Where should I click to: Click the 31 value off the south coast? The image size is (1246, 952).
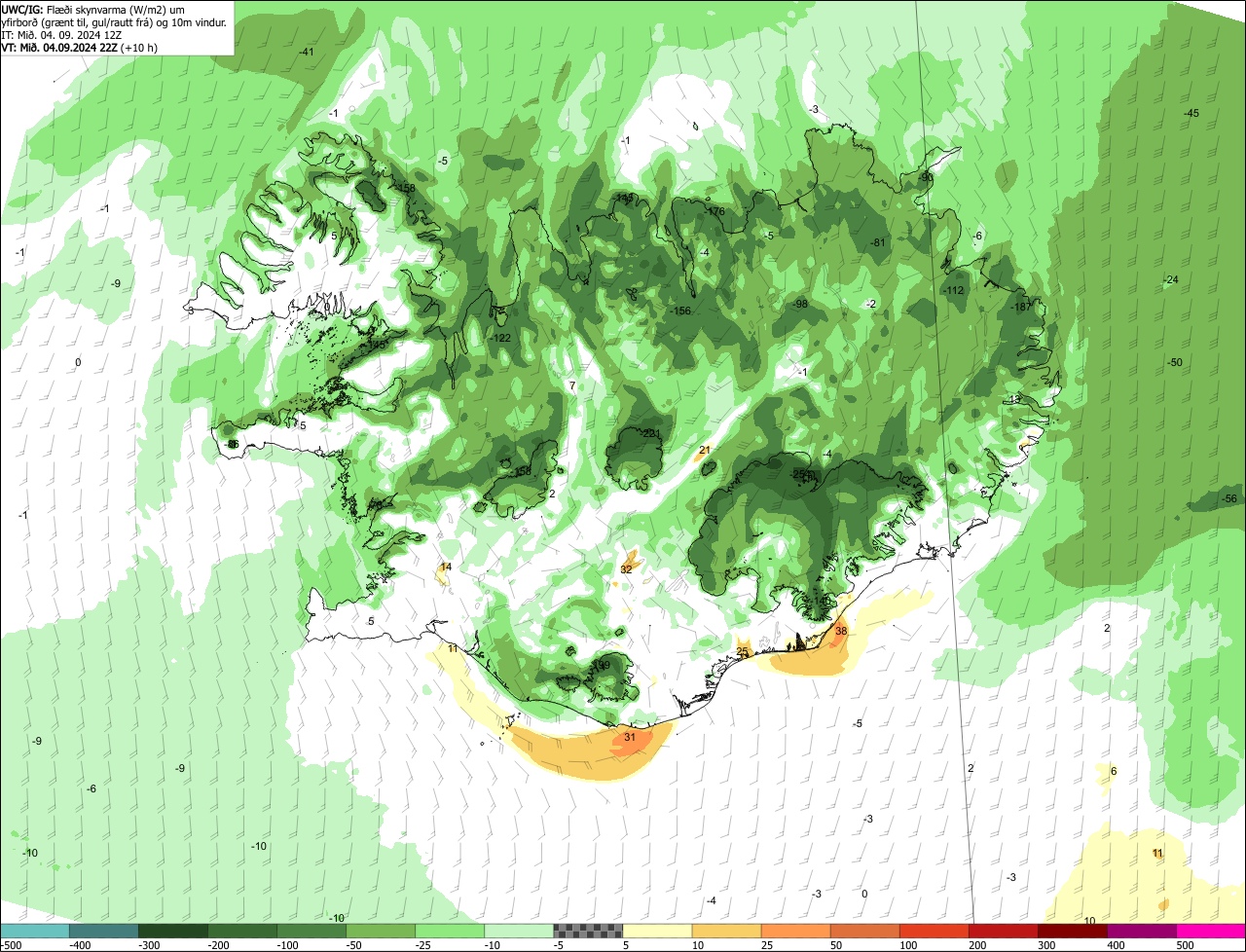pos(630,738)
